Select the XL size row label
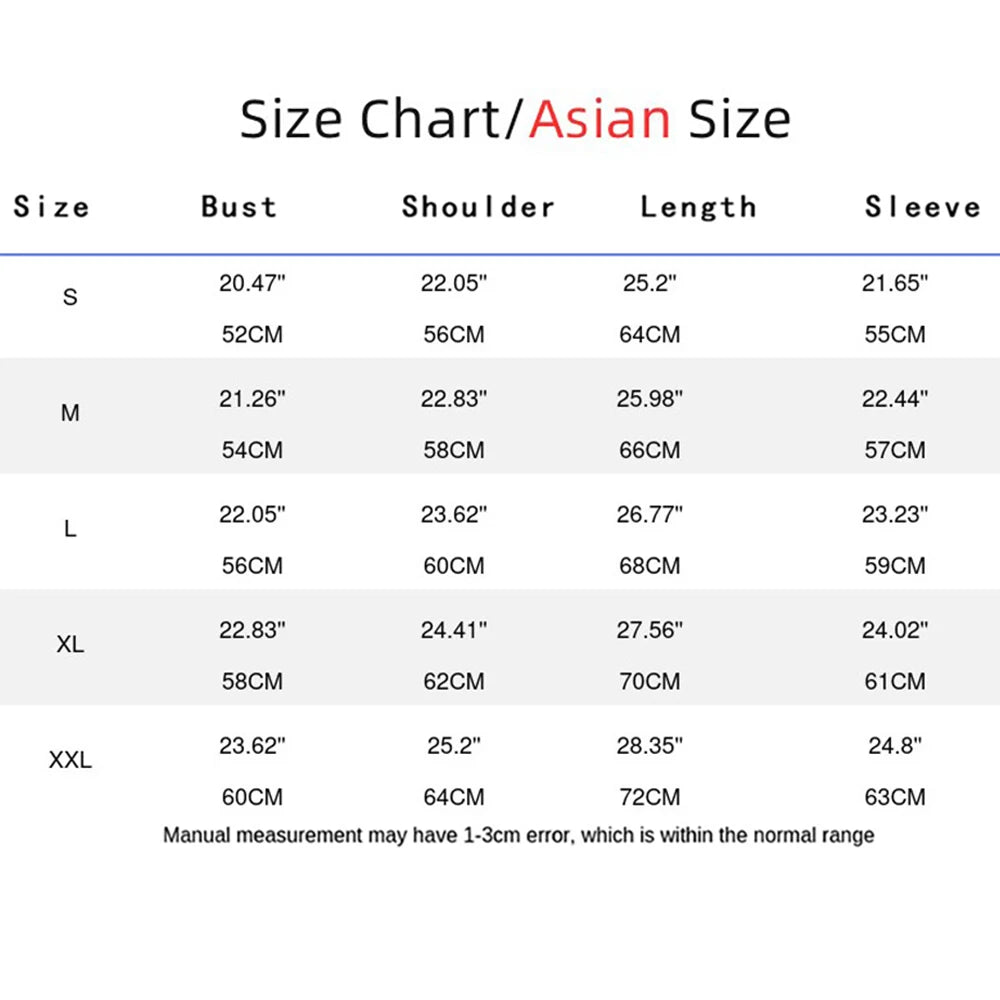Screen dimensions: 1000x1000 pyautogui.click(x=70, y=645)
